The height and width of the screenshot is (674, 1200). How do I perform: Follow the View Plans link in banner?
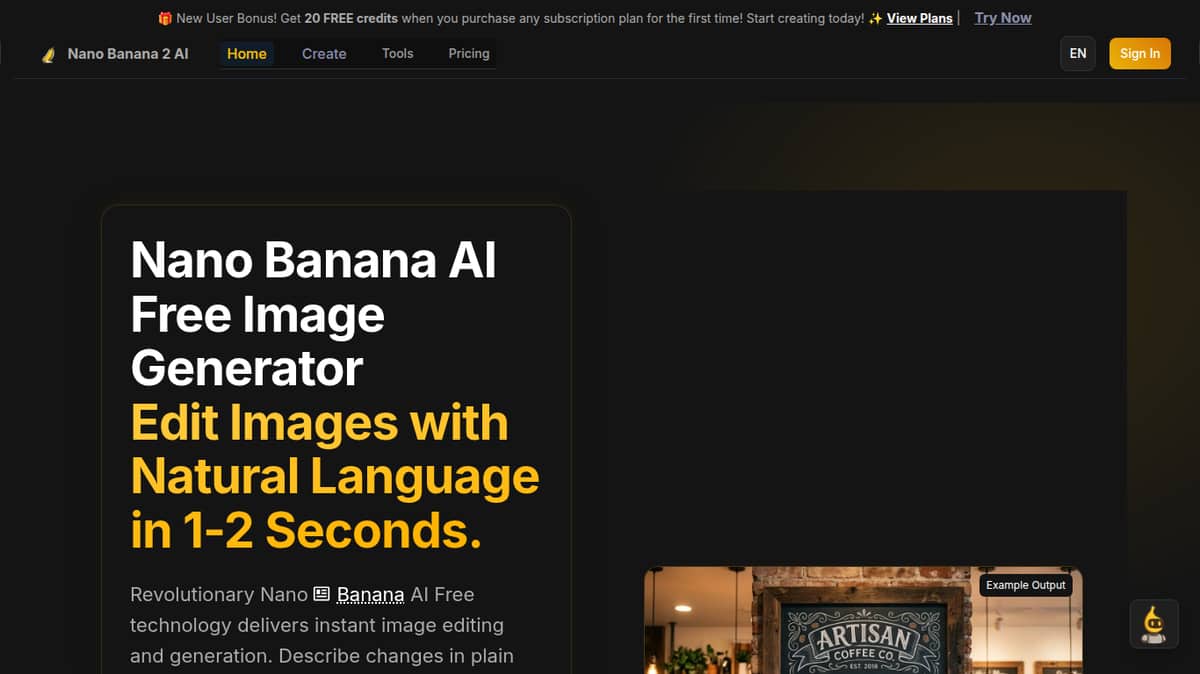pos(920,18)
